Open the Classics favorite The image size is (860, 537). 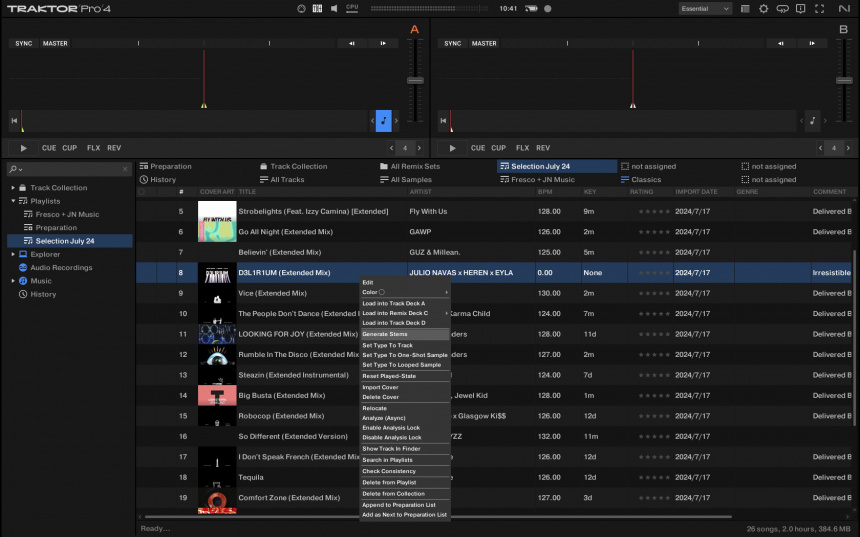pos(641,179)
